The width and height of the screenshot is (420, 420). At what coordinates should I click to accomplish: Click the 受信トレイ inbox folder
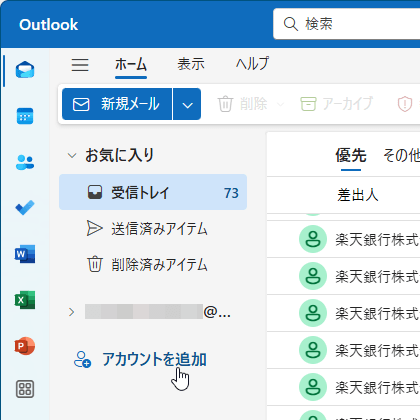point(153,192)
